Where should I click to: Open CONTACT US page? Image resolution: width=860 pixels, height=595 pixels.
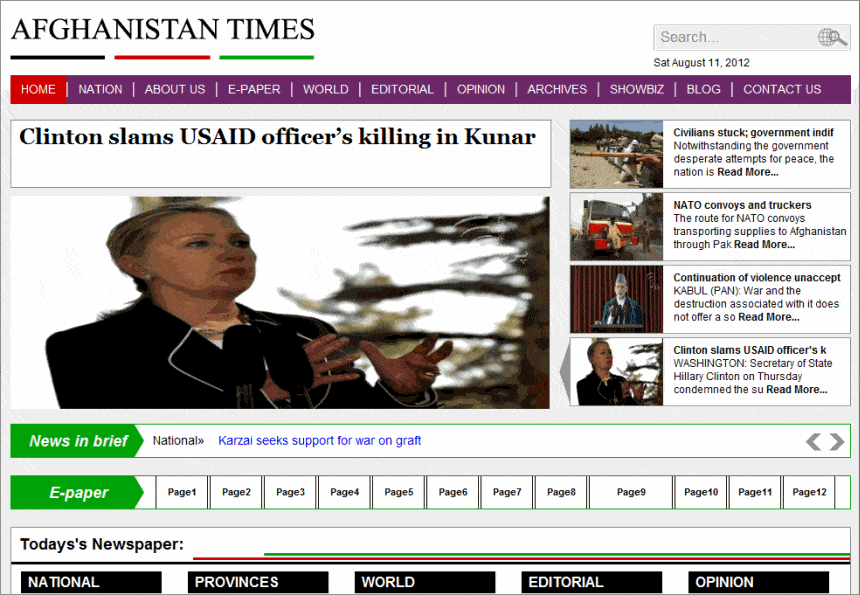pyautogui.click(x=782, y=89)
